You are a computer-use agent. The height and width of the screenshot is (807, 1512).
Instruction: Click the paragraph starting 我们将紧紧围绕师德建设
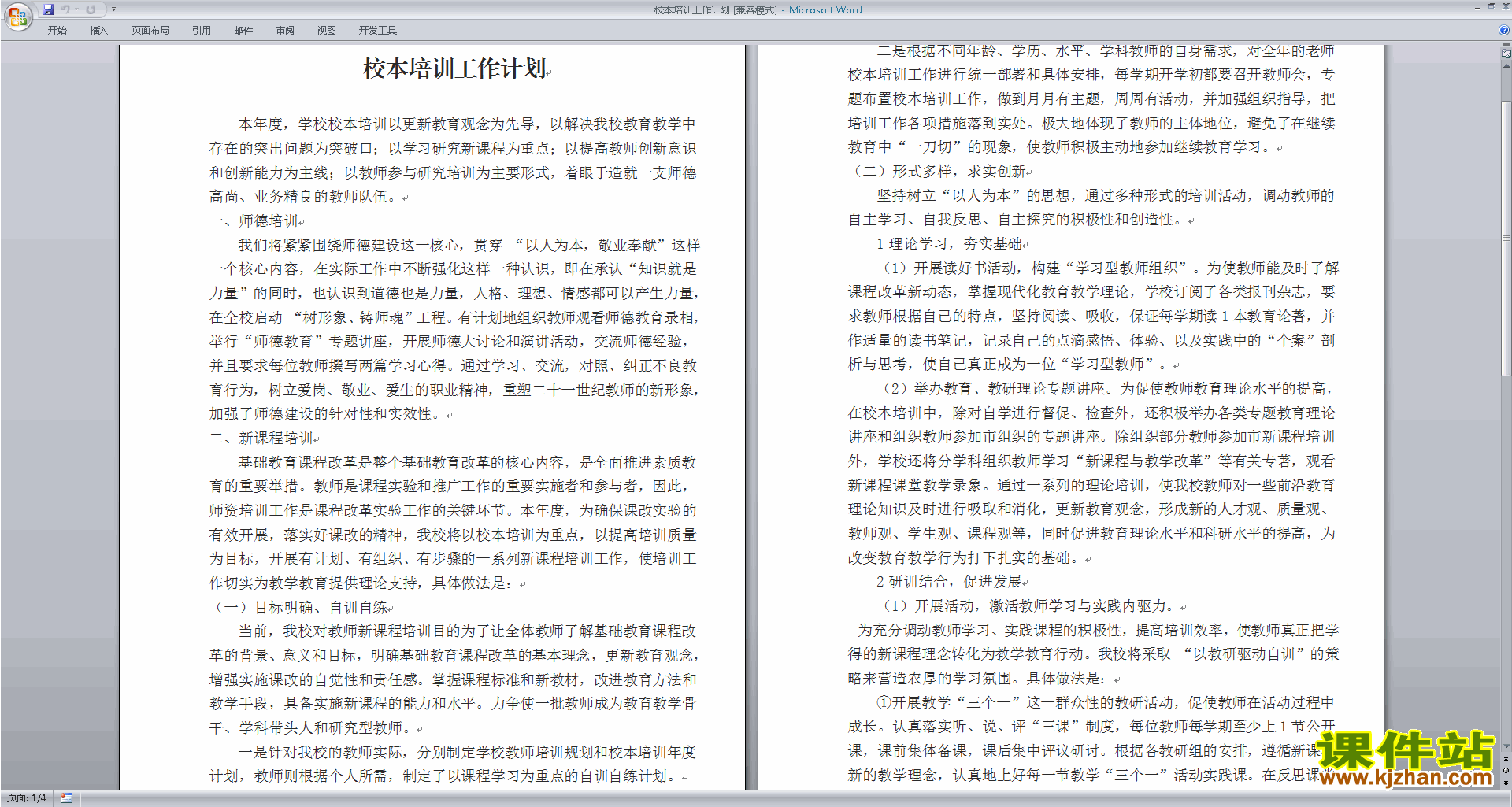(454, 329)
